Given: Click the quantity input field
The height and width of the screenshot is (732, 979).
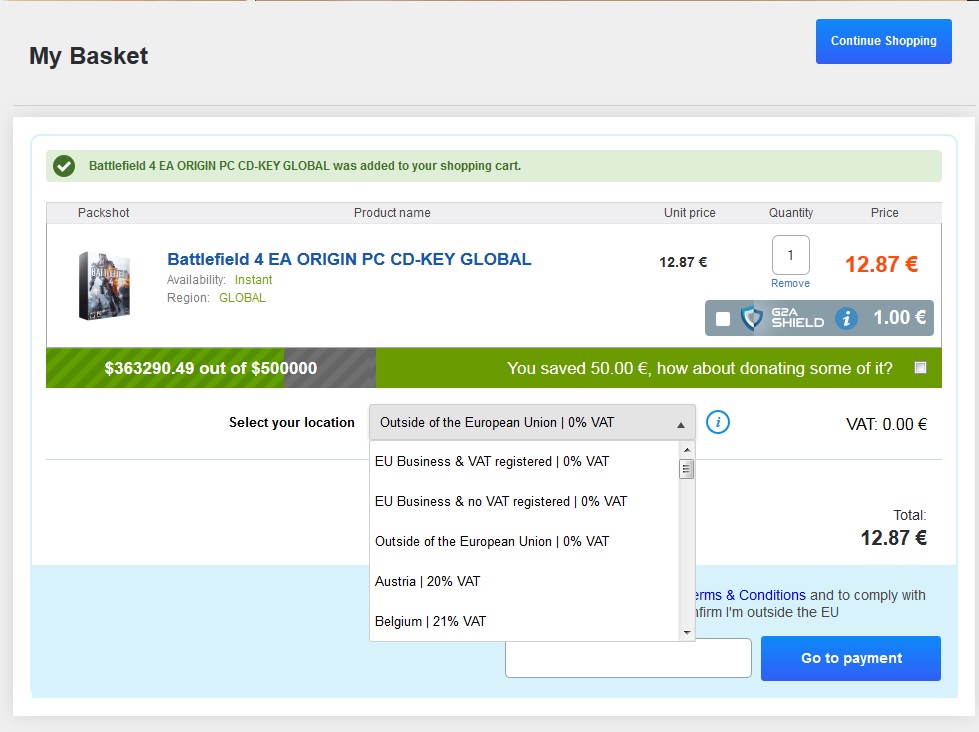Looking at the screenshot, I should [790, 255].
